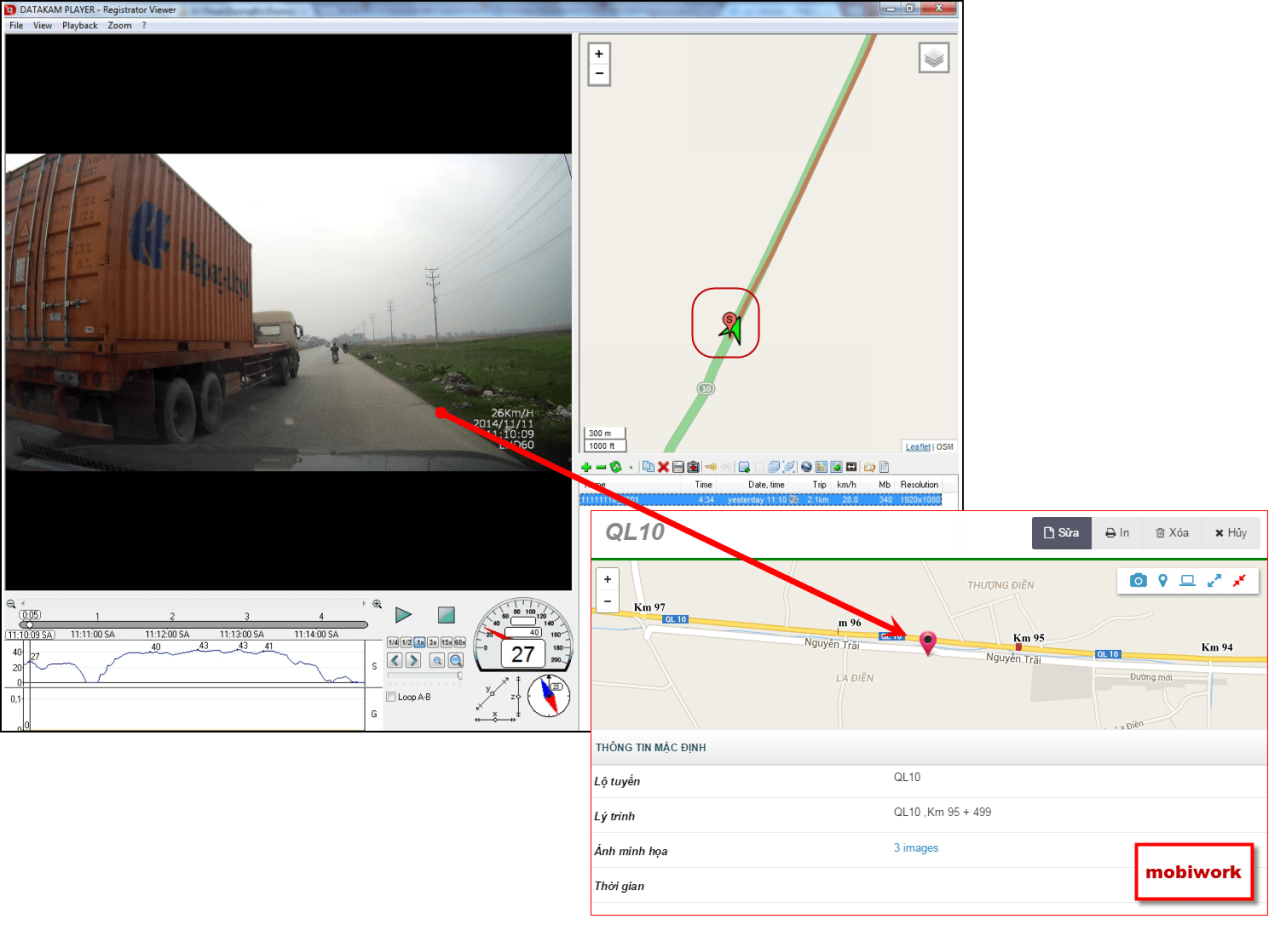Click the Xóa delete button
The image size is (1280, 925).
coord(1171,533)
